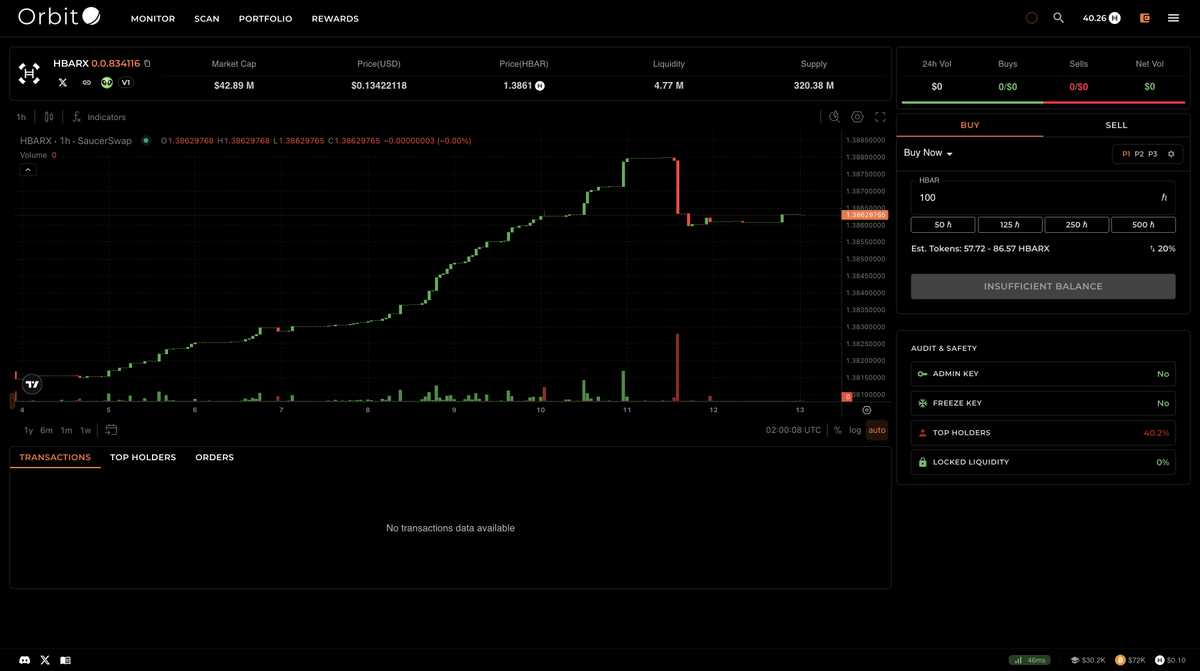1200x671 pixels.
Task: Choose the 250 ℏ quick amount
Action: click(x=1077, y=225)
